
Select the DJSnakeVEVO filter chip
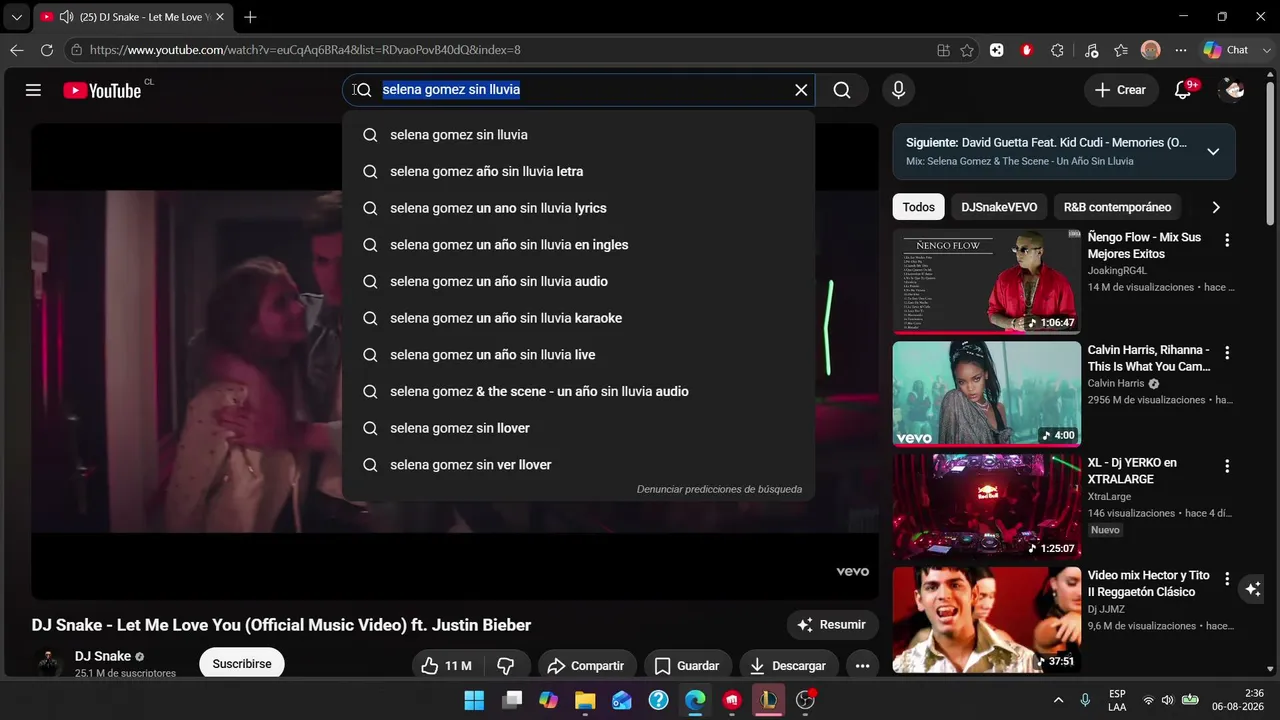coord(999,207)
